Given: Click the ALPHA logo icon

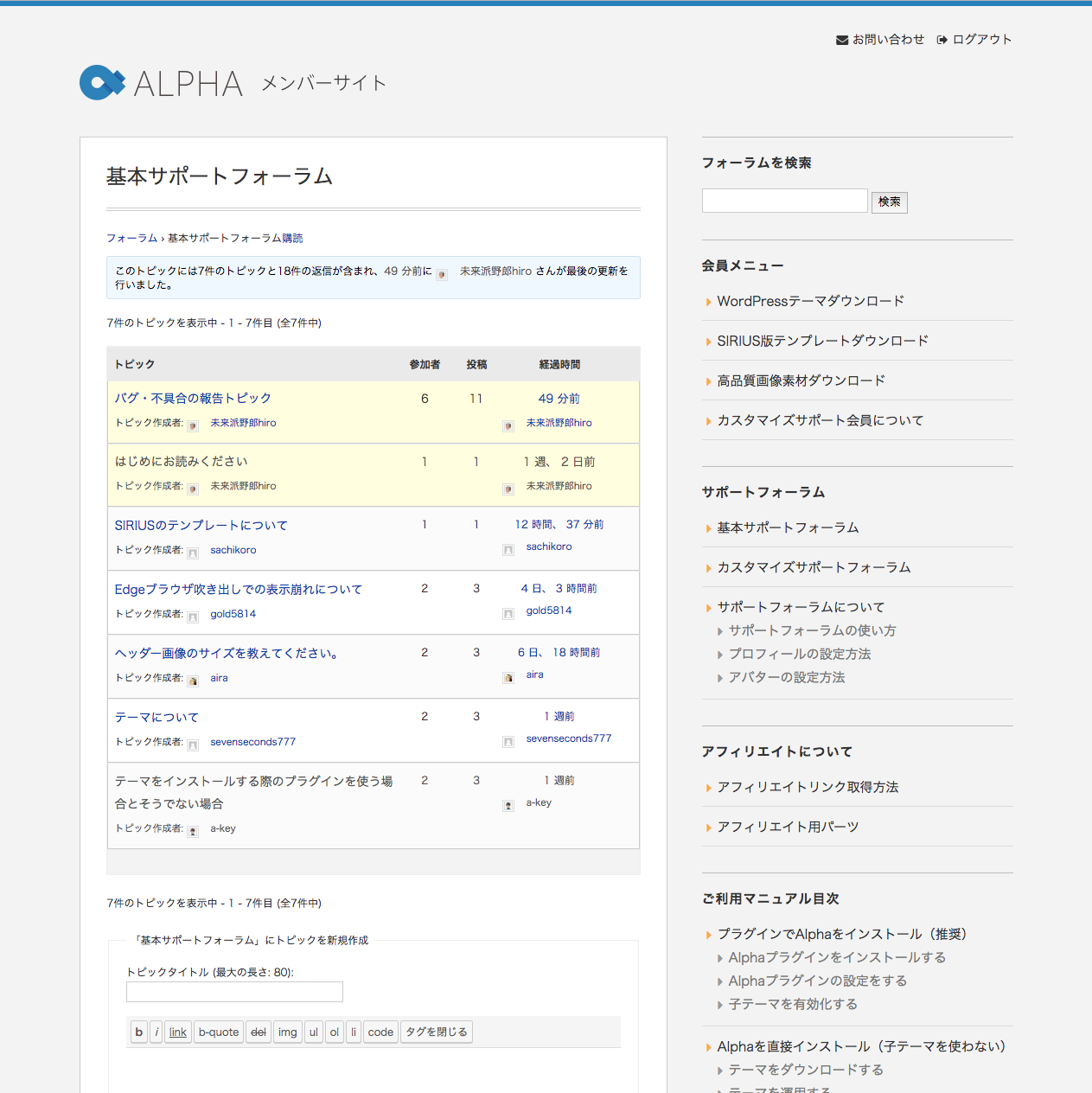Looking at the screenshot, I should click(102, 83).
